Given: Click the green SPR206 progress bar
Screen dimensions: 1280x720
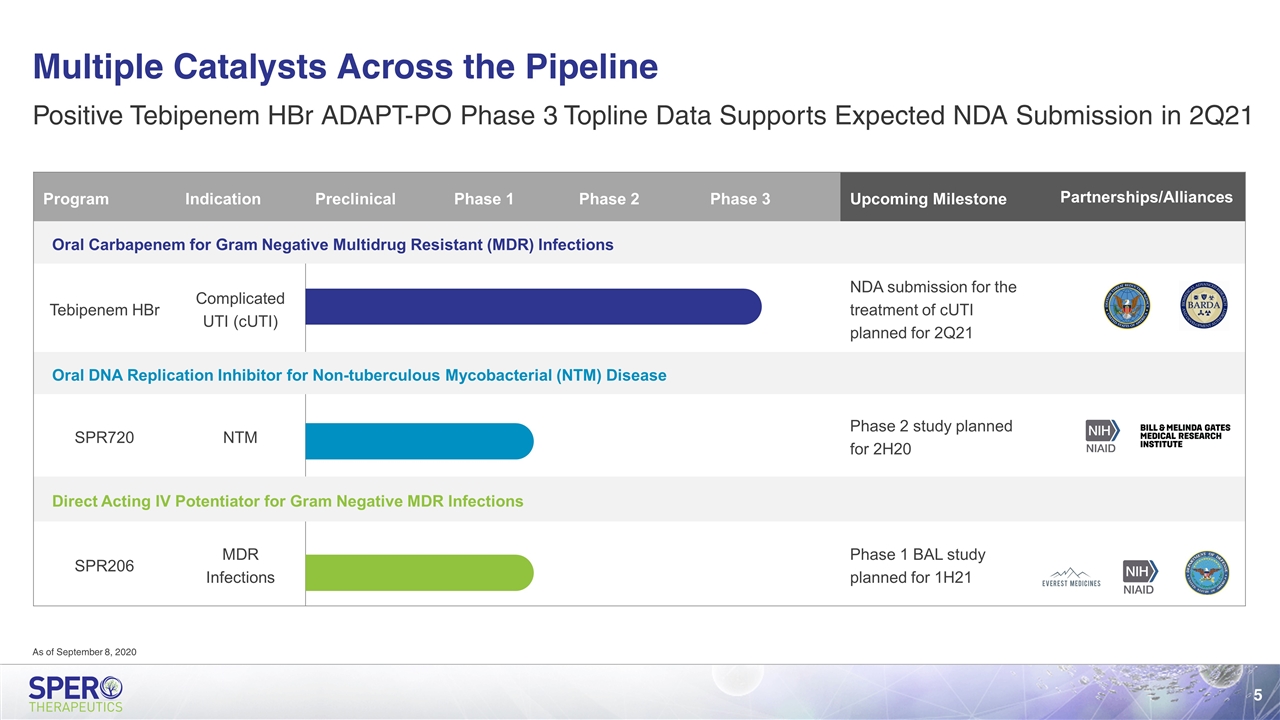Looking at the screenshot, I should coord(419,572).
